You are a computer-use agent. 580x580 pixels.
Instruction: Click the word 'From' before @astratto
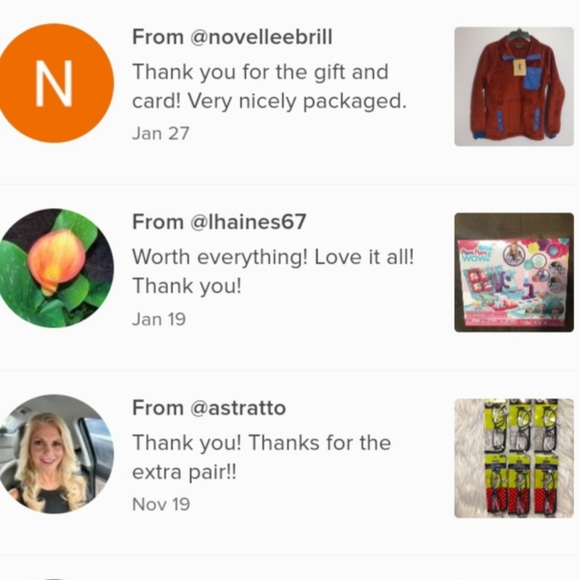coord(158,408)
